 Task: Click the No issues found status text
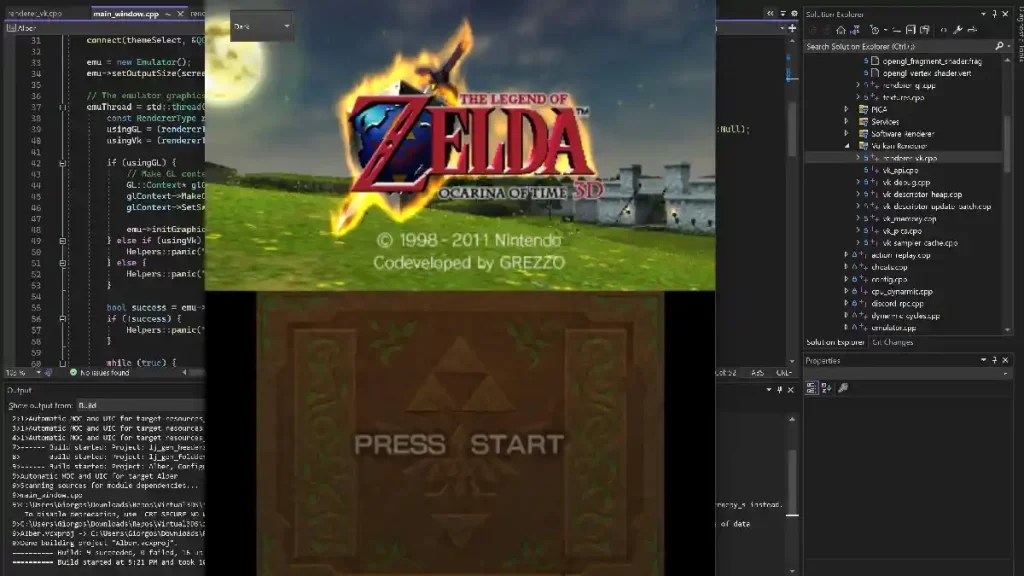(104, 373)
